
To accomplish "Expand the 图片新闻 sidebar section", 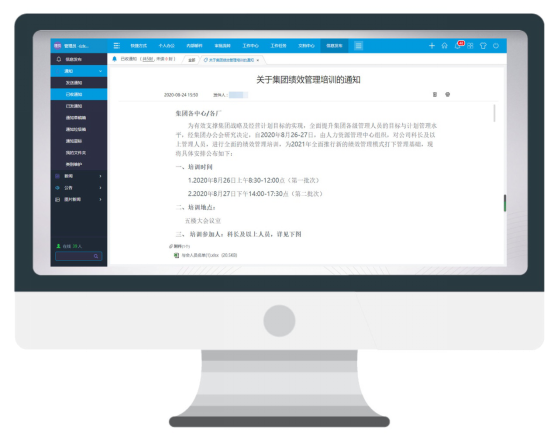I will 79,199.
